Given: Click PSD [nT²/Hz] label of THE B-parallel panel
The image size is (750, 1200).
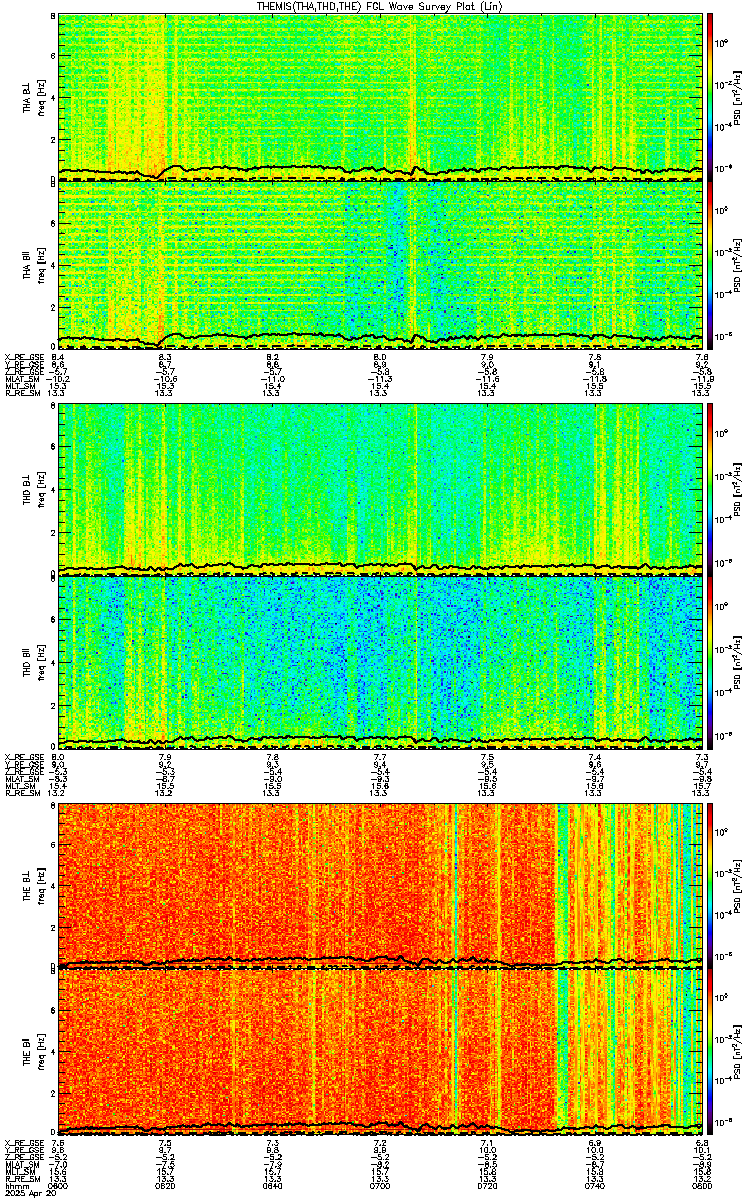Looking at the screenshot, I should coord(737,1053).
